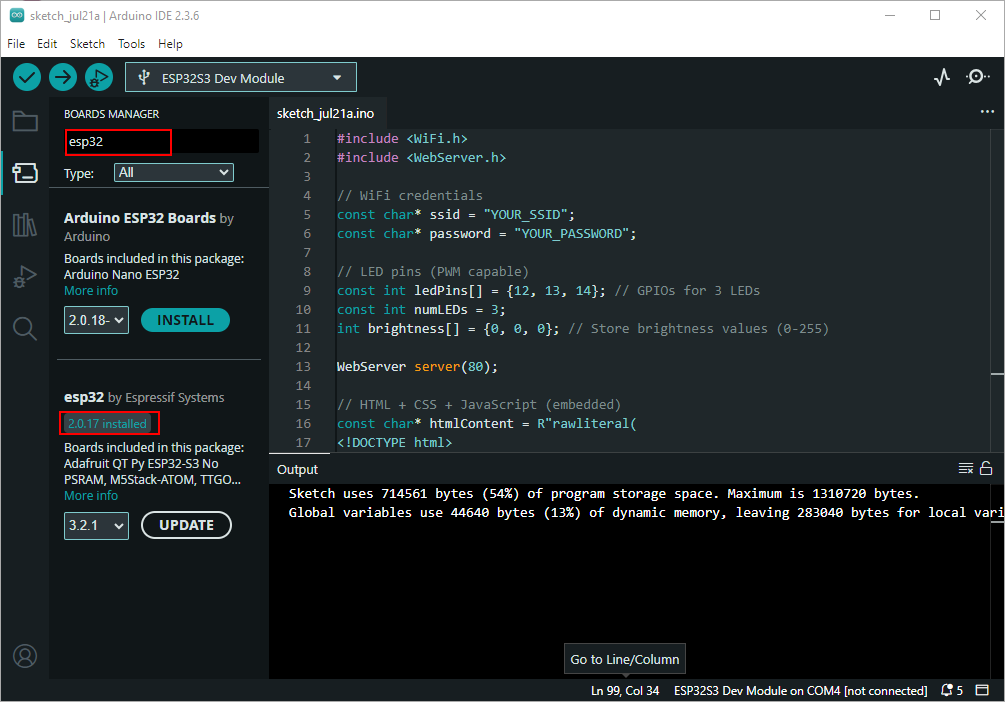The image size is (1005, 702).
Task: Open the notifications bell in status bar
Action: [951, 690]
